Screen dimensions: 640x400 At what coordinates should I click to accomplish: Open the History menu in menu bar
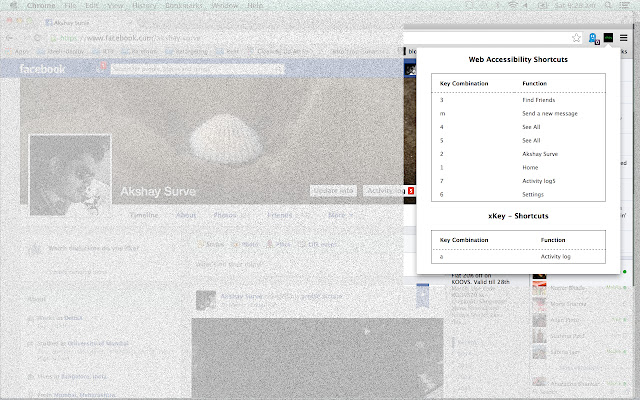click(x=147, y=5)
